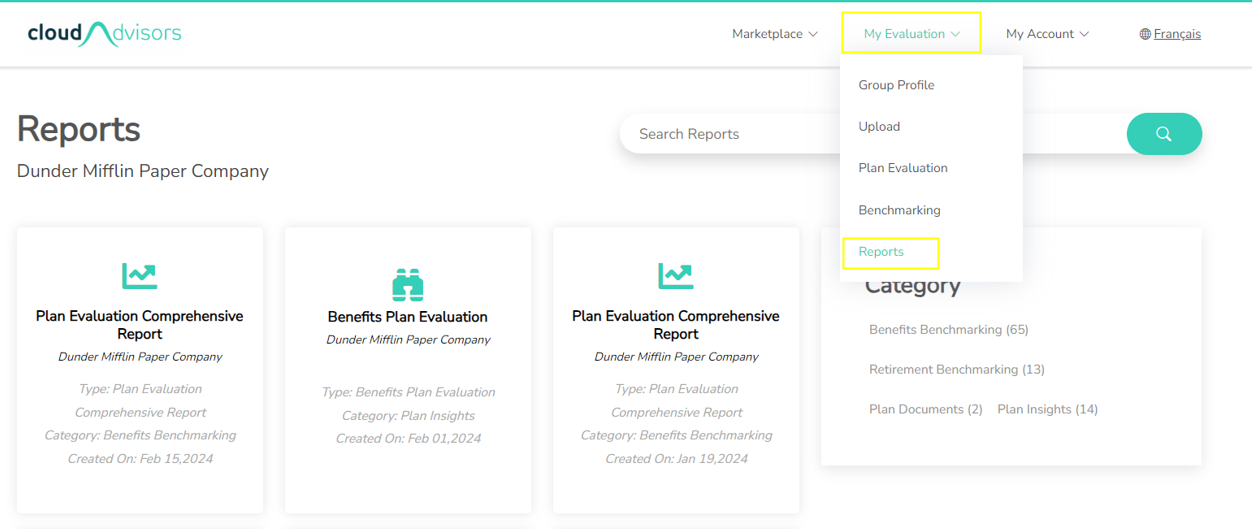
Task: Collapse the My Evaluation dropdown
Action: [x=912, y=34]
